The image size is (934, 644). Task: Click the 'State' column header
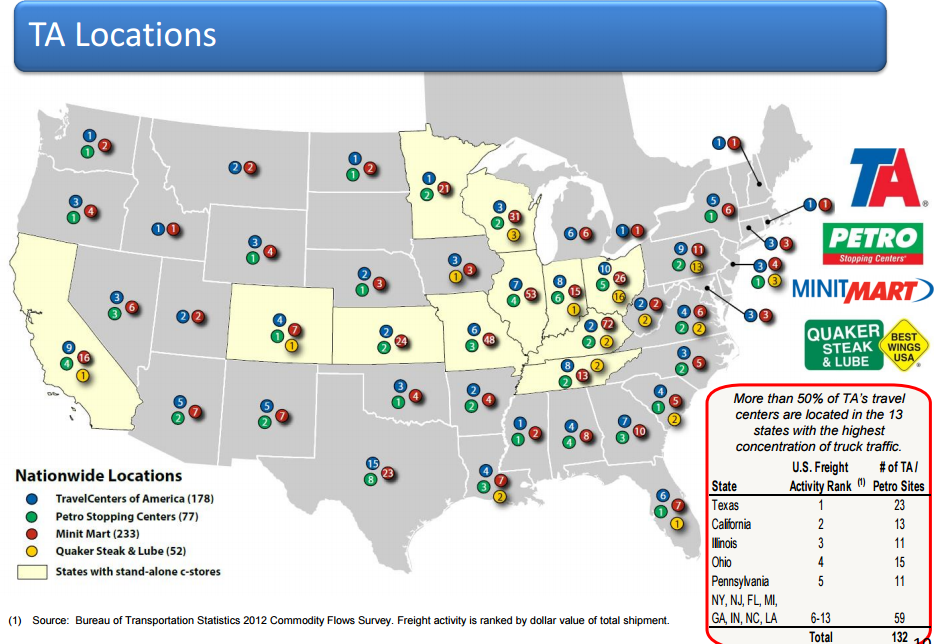pyautogui.click(x=724, y=486)
